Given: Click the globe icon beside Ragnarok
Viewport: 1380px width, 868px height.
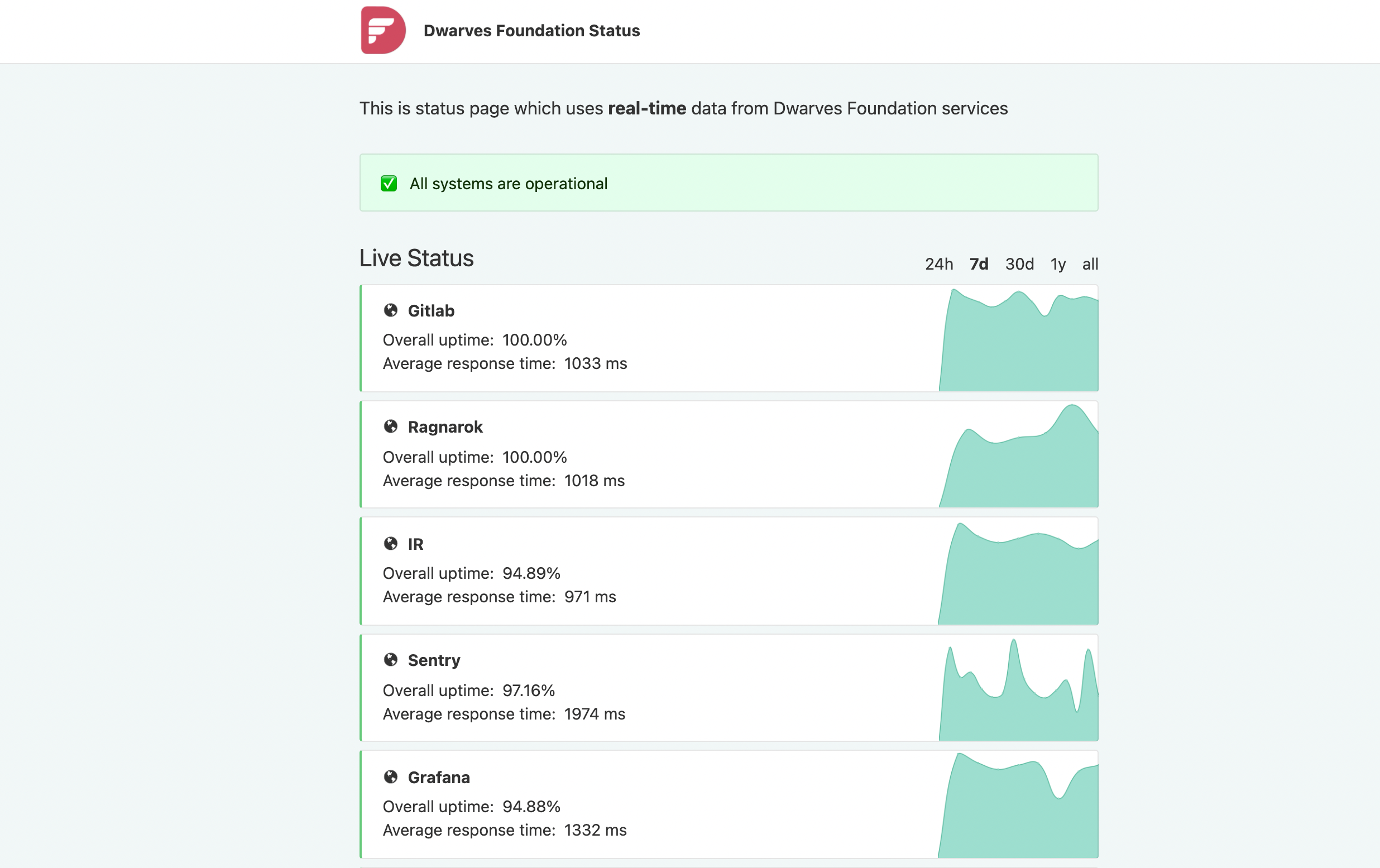Looking at the screenshot, I should click(x=391, y=427).
